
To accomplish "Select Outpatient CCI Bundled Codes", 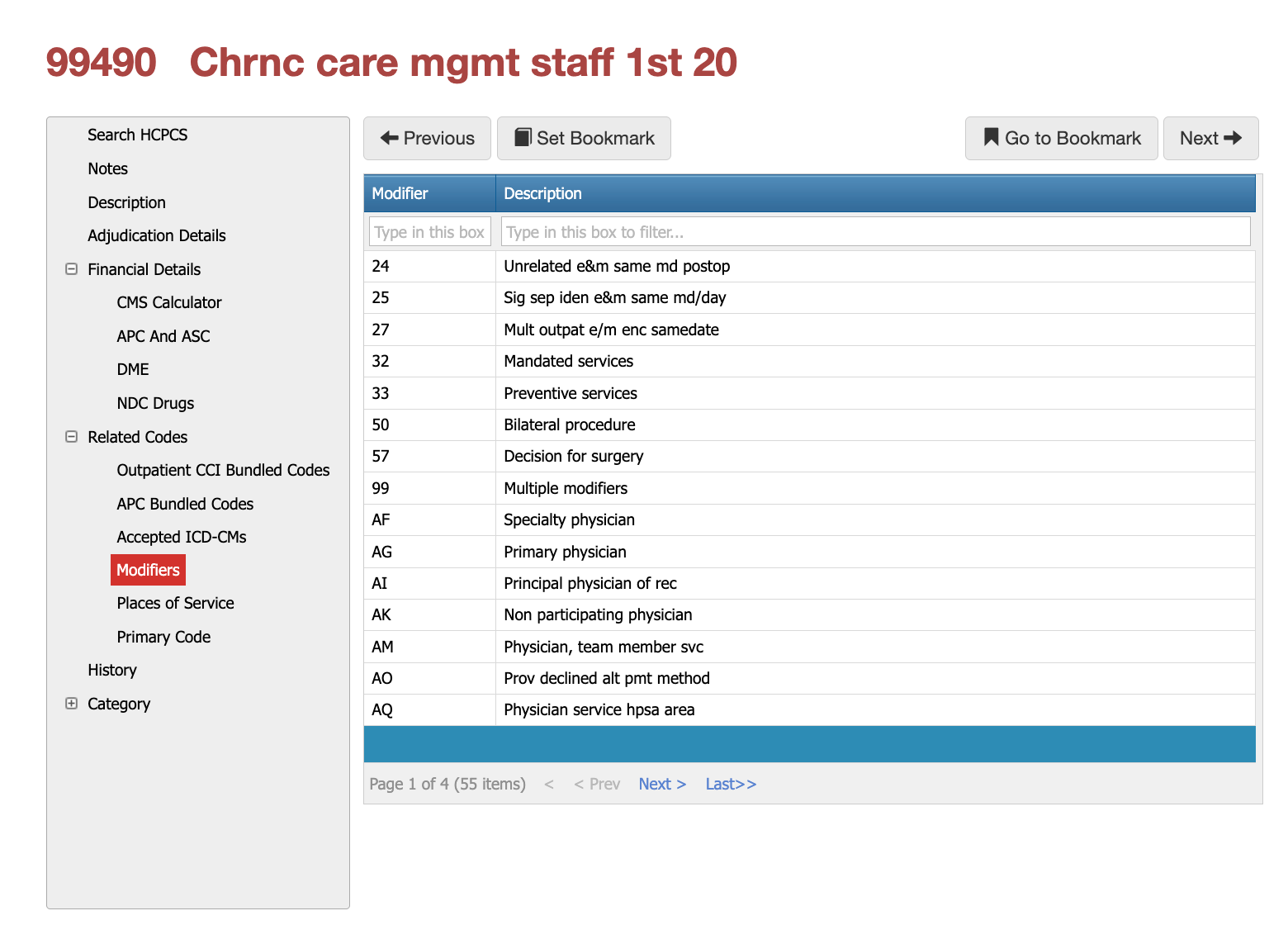I will [x=223, y=470].
